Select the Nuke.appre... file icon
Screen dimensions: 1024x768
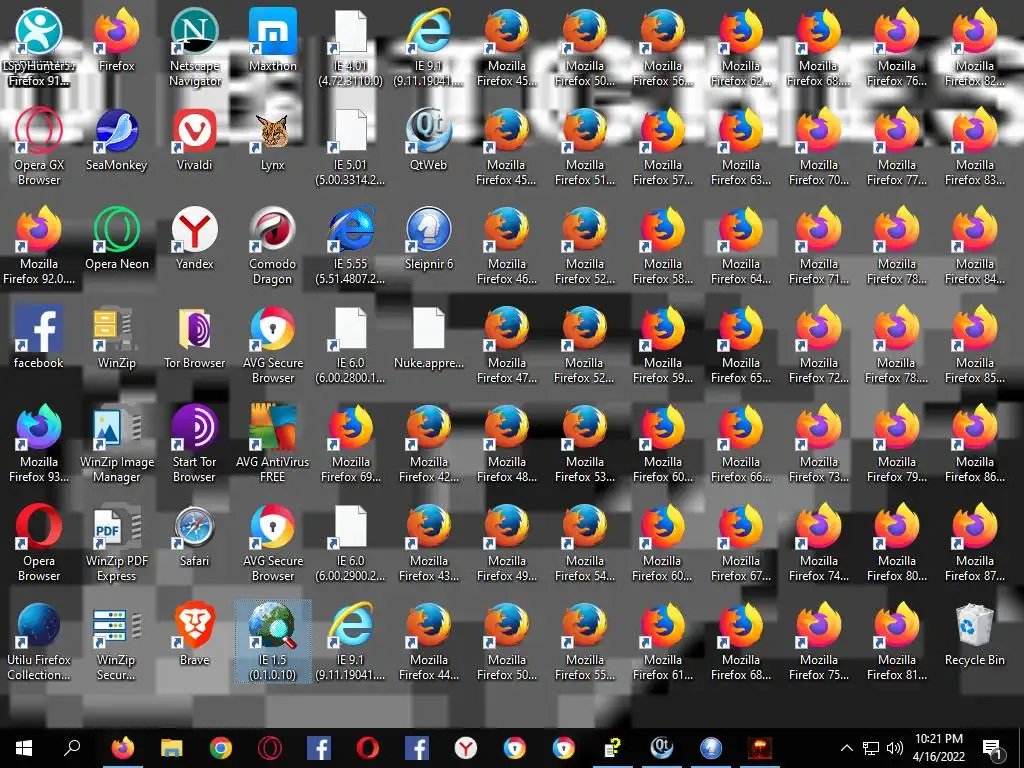(428, 338)
